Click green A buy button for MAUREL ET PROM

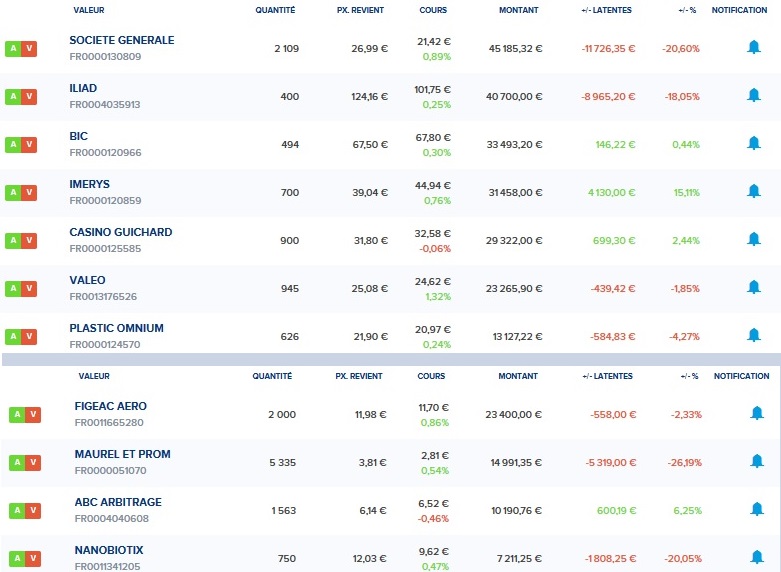click(17, 462)
